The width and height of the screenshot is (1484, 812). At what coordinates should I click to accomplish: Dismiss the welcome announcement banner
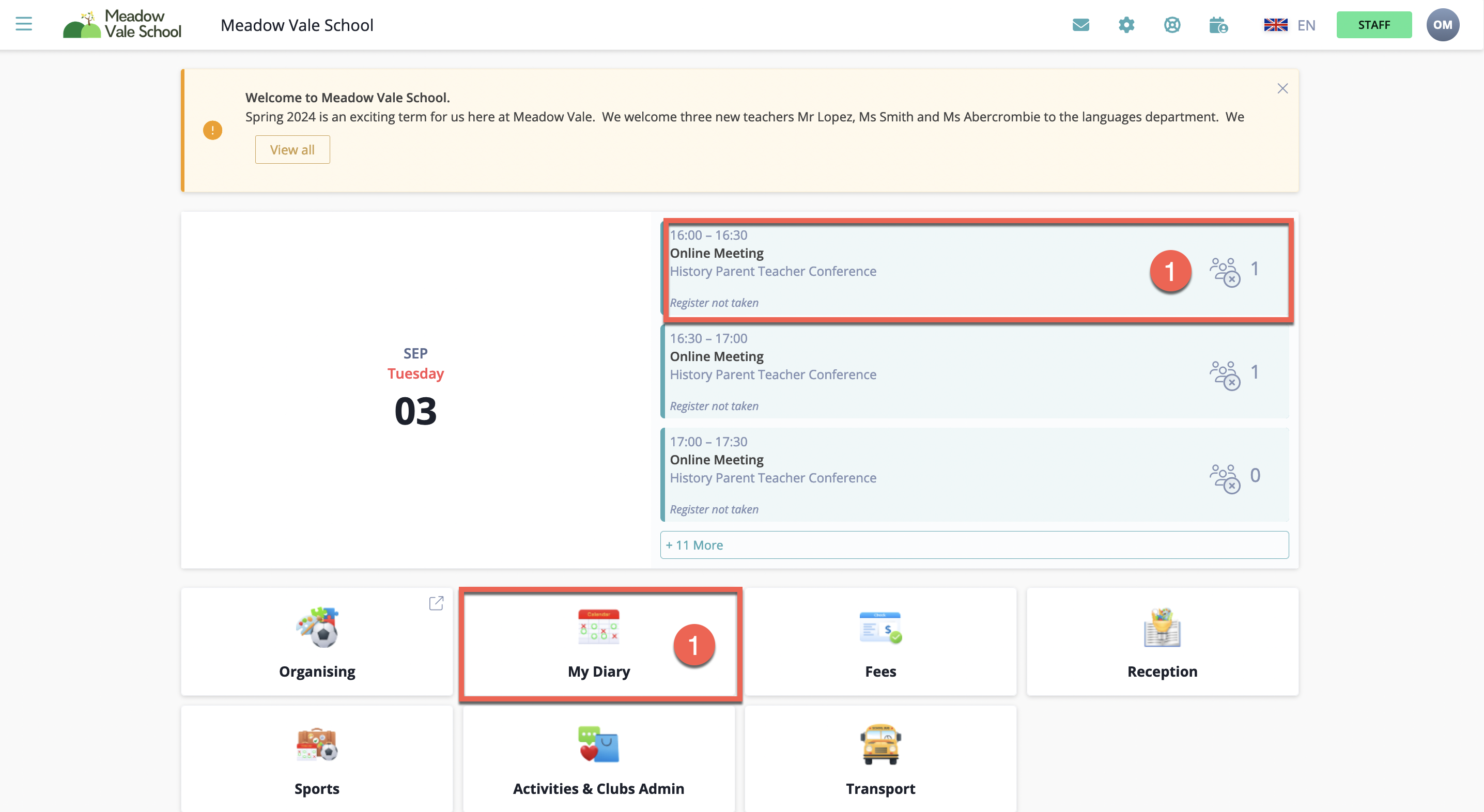[x=1282, y=89]
